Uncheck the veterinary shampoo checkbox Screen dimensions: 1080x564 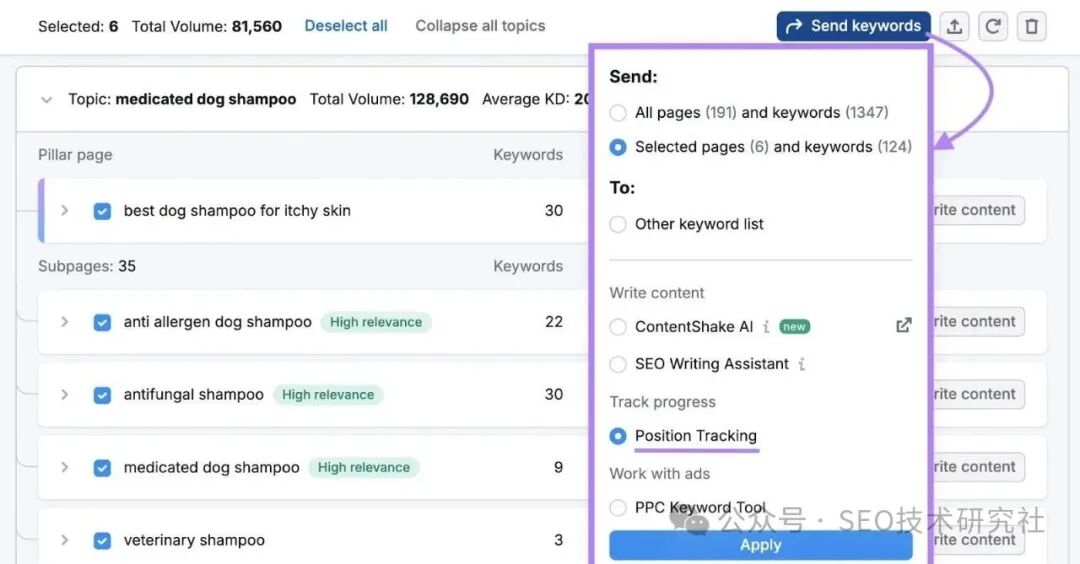(x=102, y=541)
